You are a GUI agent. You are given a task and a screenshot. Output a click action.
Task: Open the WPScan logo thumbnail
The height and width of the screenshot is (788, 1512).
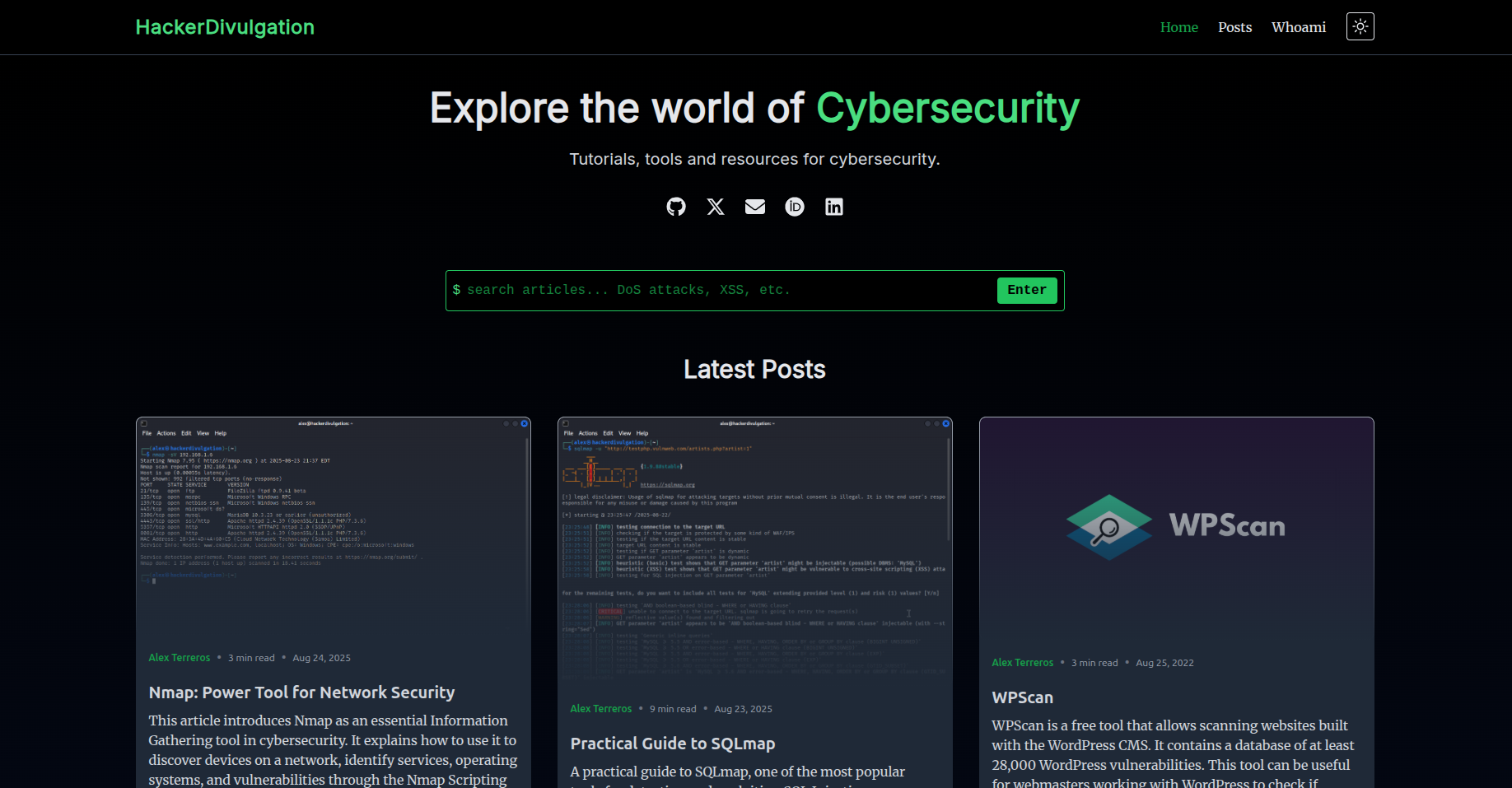1176,527
